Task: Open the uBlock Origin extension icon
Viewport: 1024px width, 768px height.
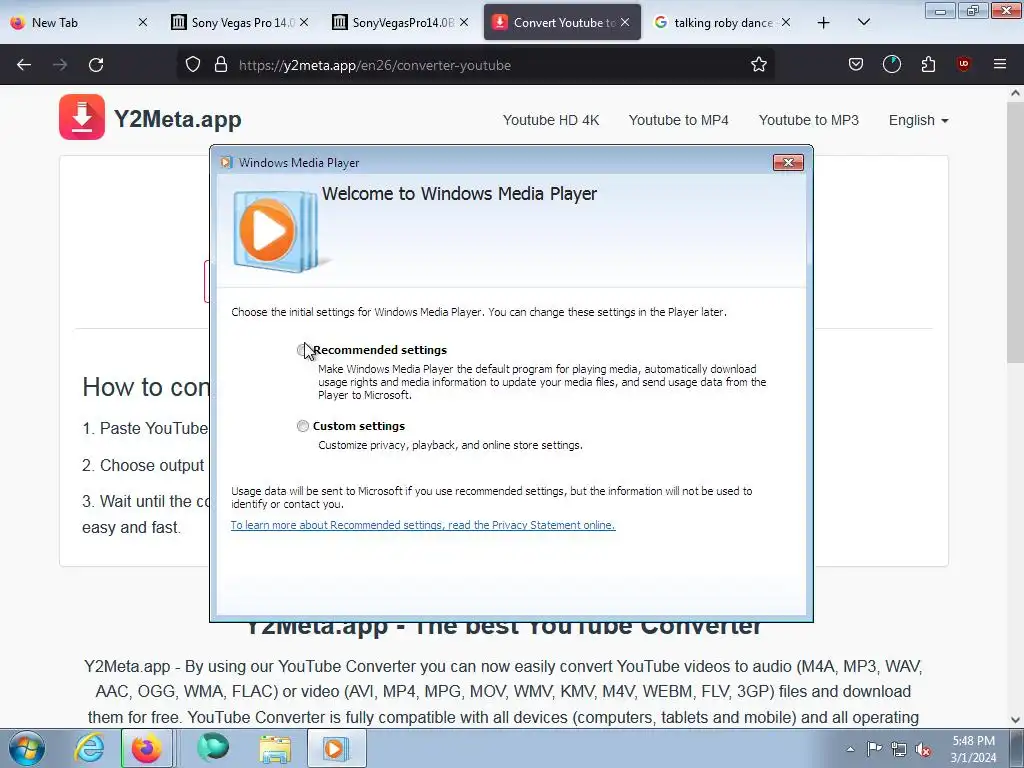Action: 963,64
